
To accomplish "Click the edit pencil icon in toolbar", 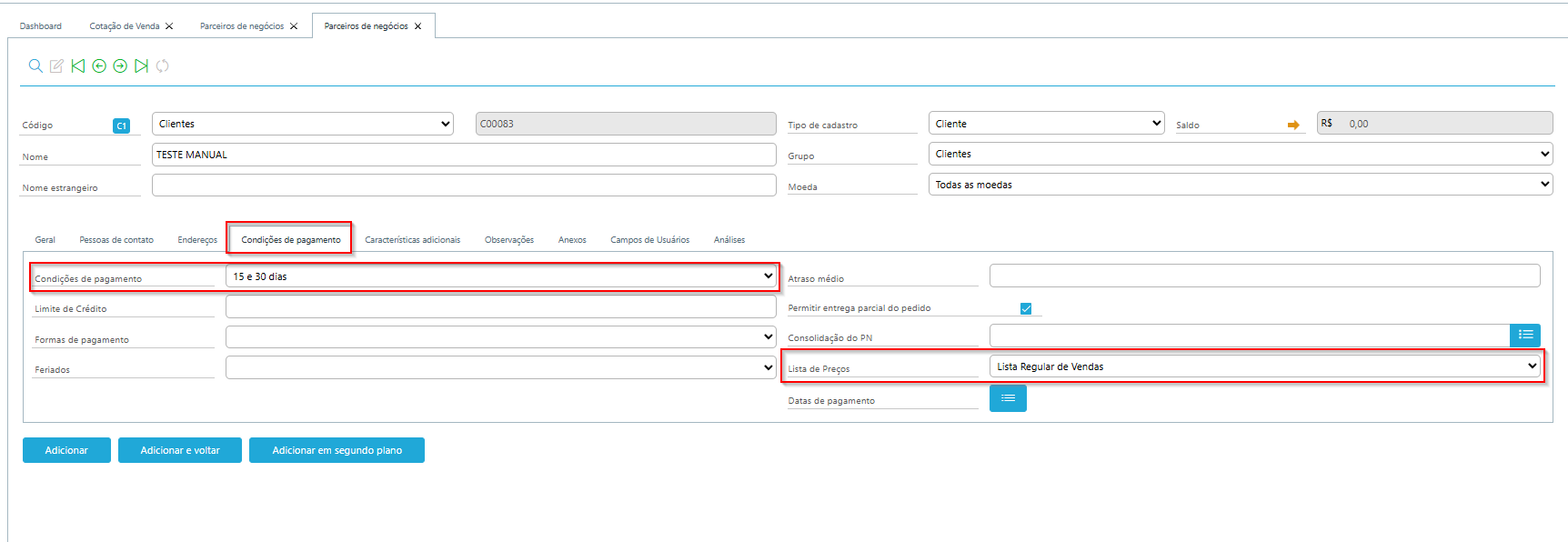I will click(x=56, y=65).
